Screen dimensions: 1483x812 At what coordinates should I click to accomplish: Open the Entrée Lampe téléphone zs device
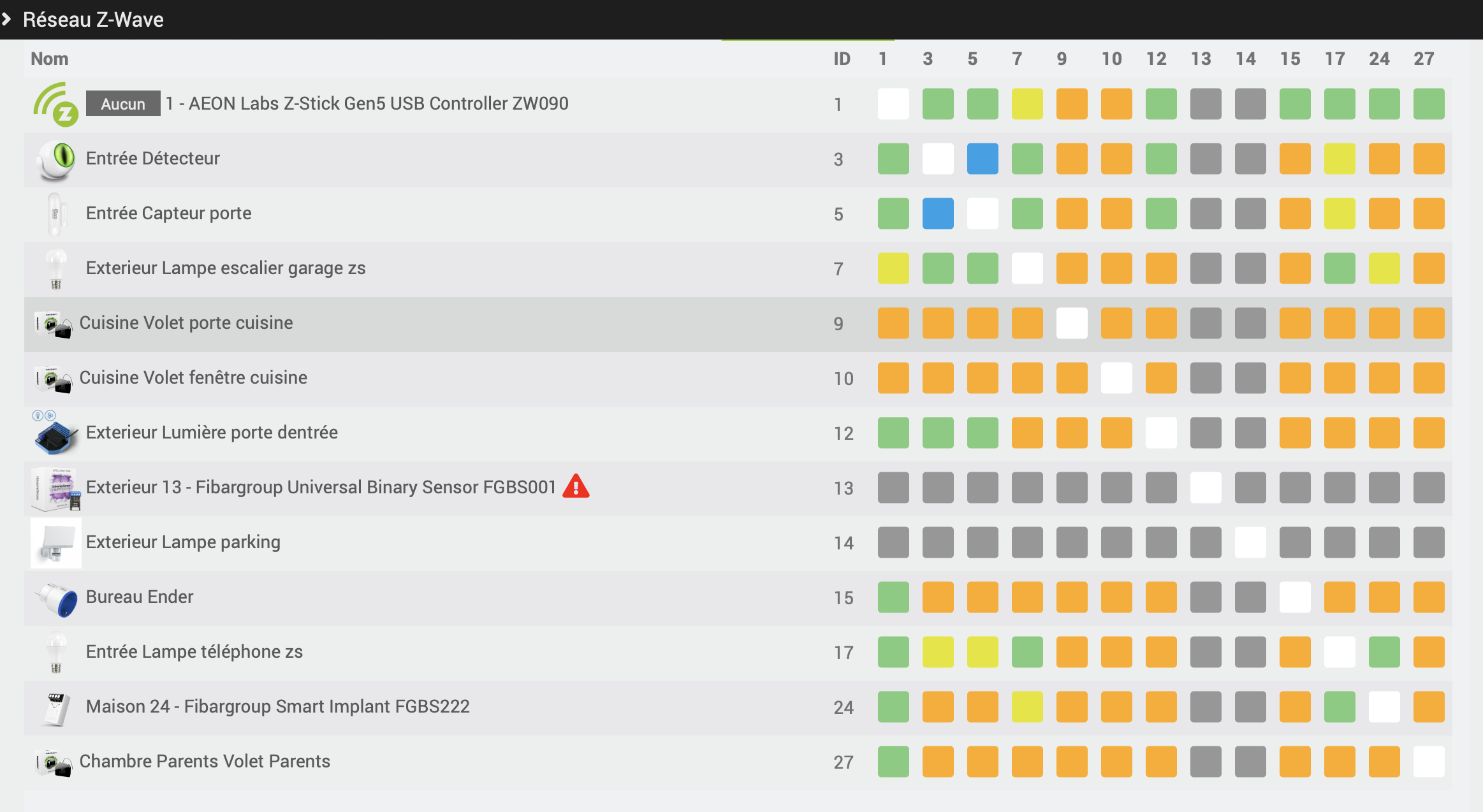point(194,652)
